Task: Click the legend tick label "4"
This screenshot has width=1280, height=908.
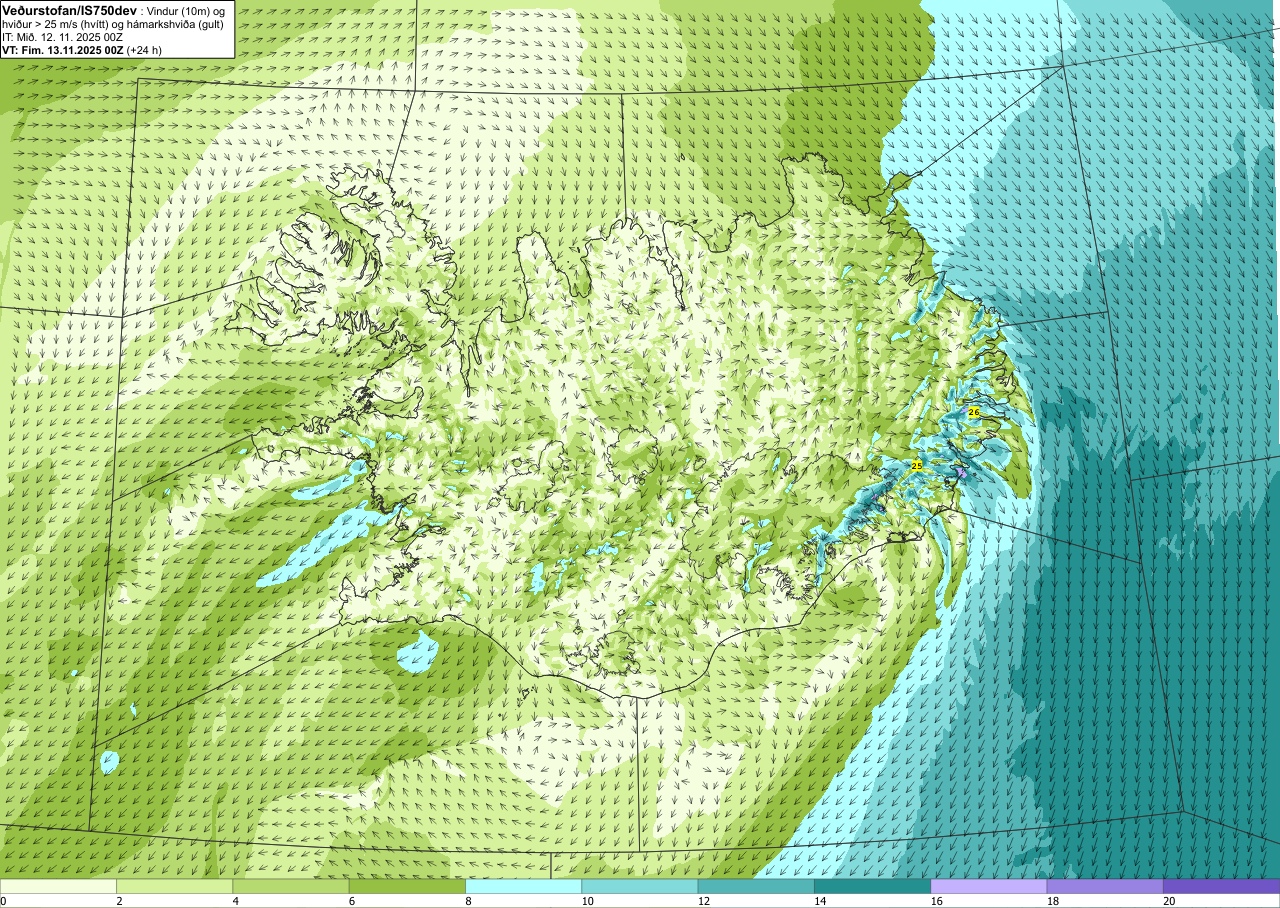Action: pyautogui.click(x=235, y=901)
